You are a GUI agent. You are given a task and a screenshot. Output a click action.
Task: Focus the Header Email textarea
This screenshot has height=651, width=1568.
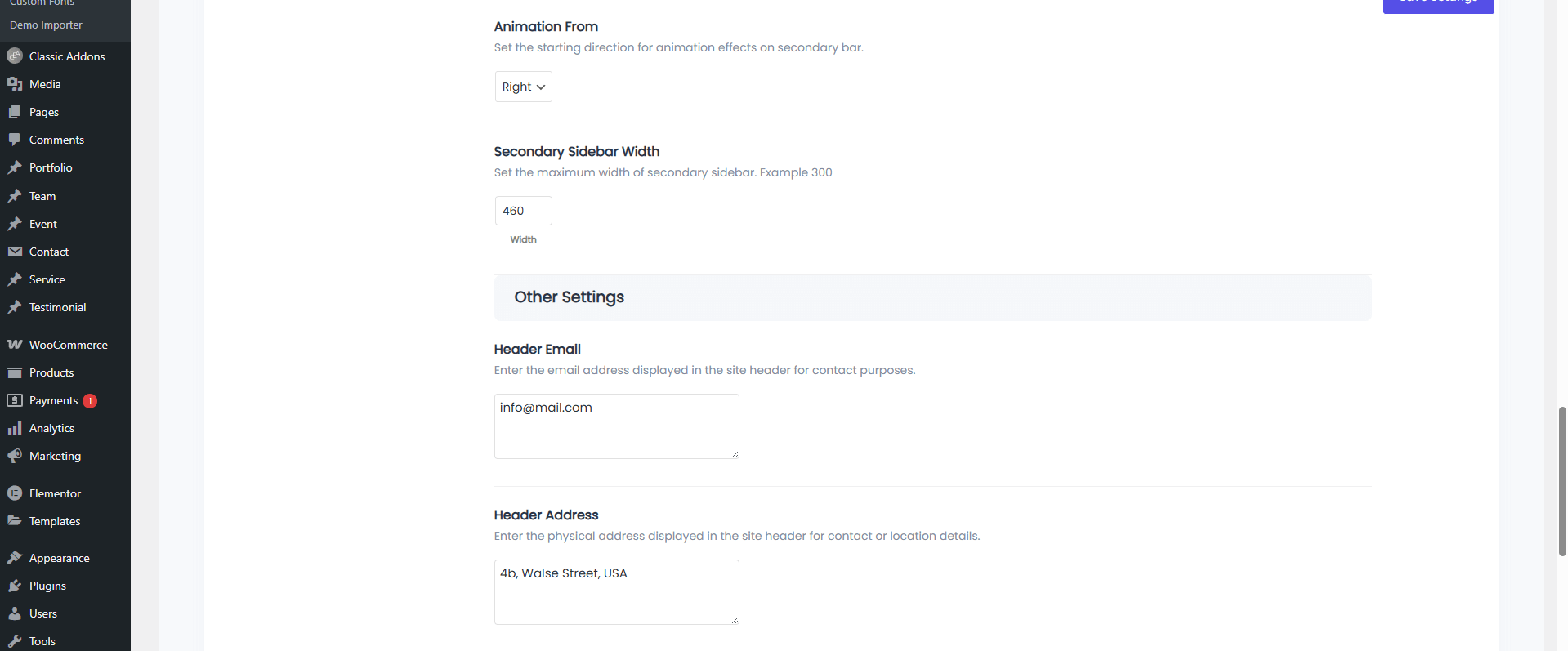coord(616,426)
